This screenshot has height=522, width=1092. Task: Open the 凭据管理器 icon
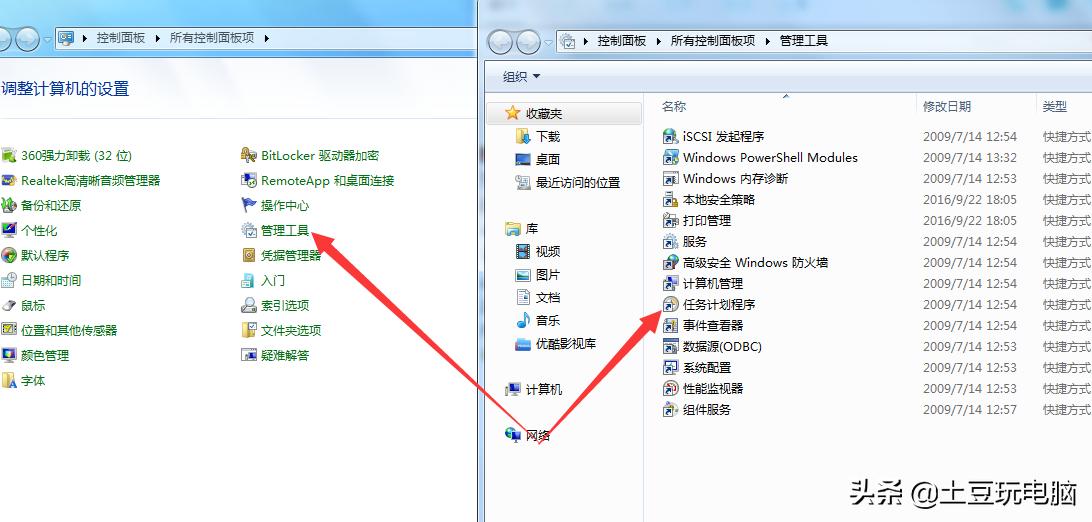[249, 255]
